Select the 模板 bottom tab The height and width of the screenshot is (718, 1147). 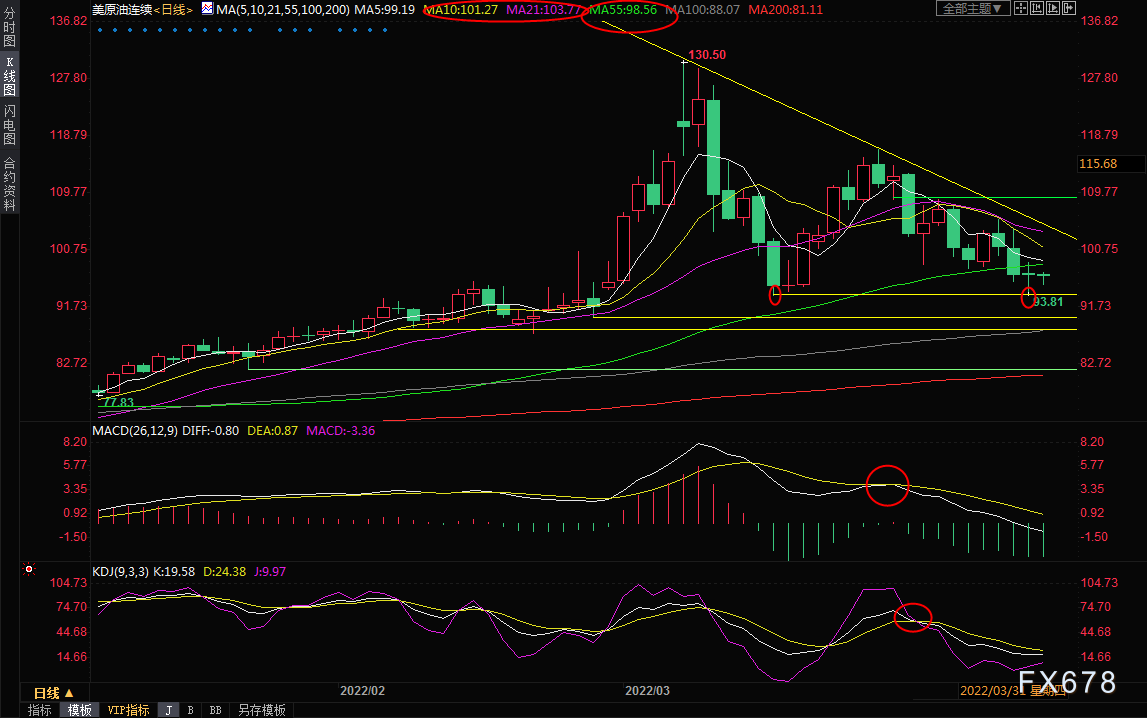pos(79,710)
